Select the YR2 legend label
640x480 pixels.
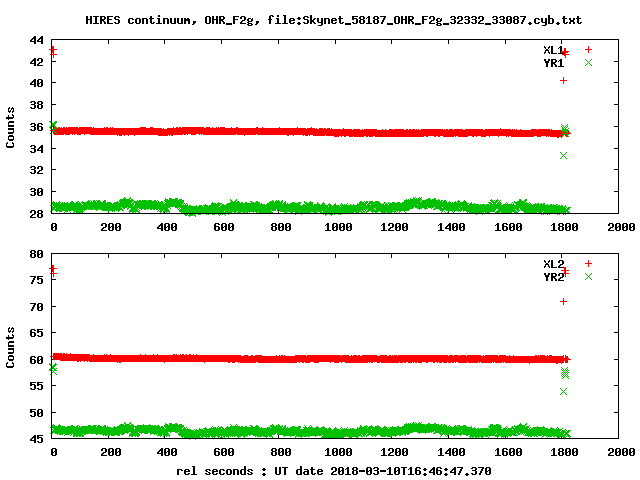point(553,277)
